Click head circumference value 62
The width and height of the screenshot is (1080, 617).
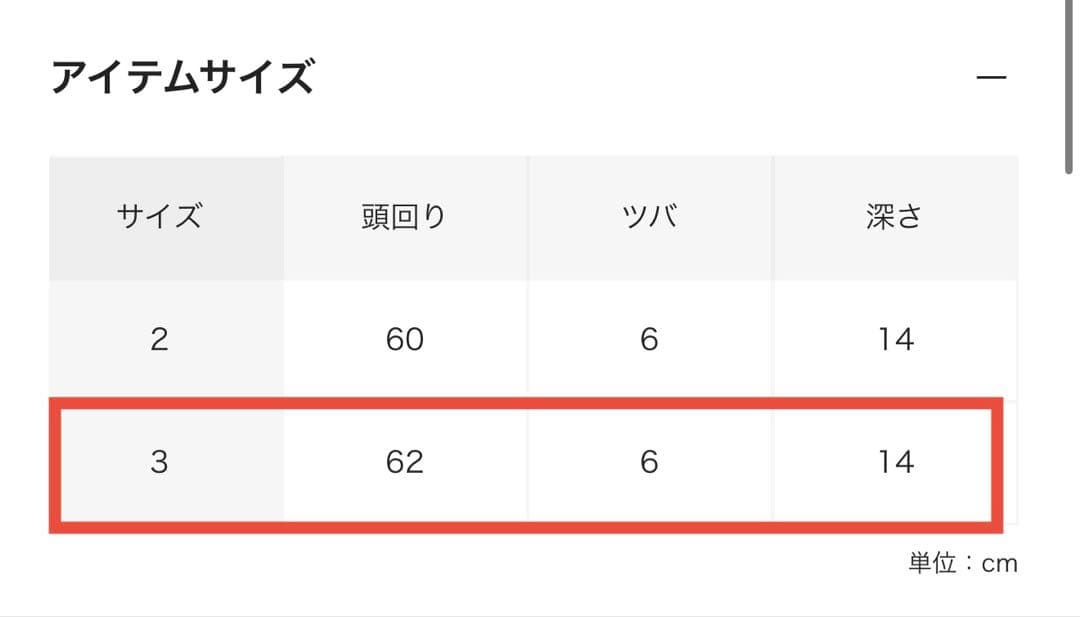(404, 462)
